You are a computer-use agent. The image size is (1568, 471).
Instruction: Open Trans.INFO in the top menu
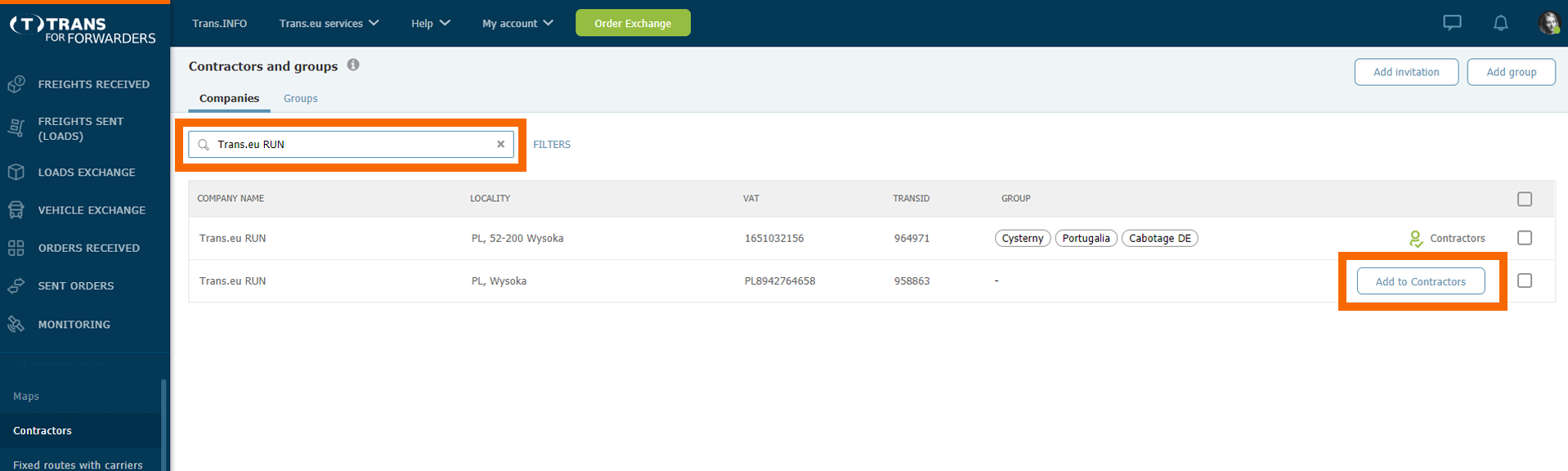tap(219, 23)
